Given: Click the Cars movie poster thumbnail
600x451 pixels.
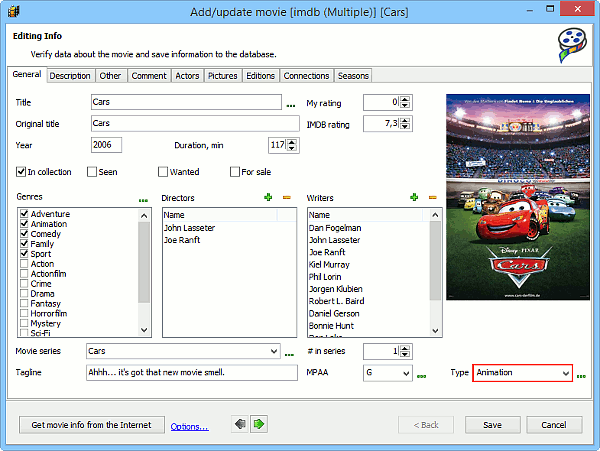Looking at the screenshot, I should tap(518, 197).
